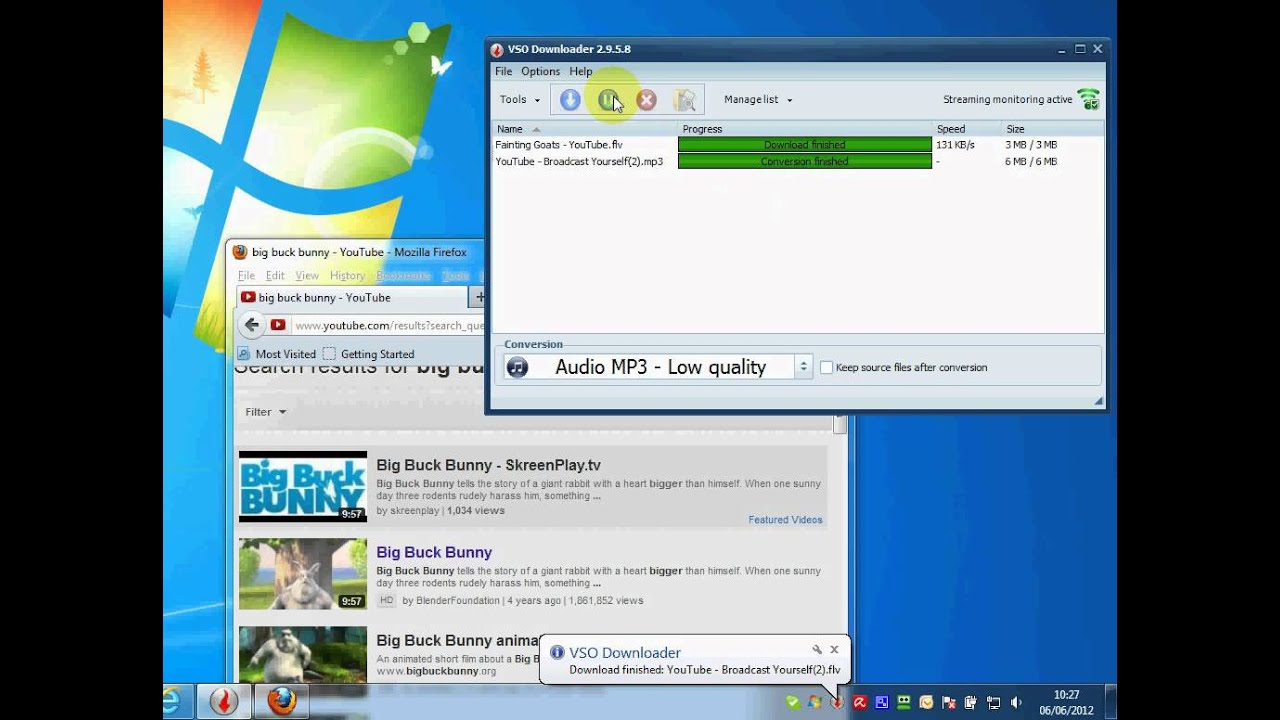Open Firefox History menu

click(x=347, y=276)
